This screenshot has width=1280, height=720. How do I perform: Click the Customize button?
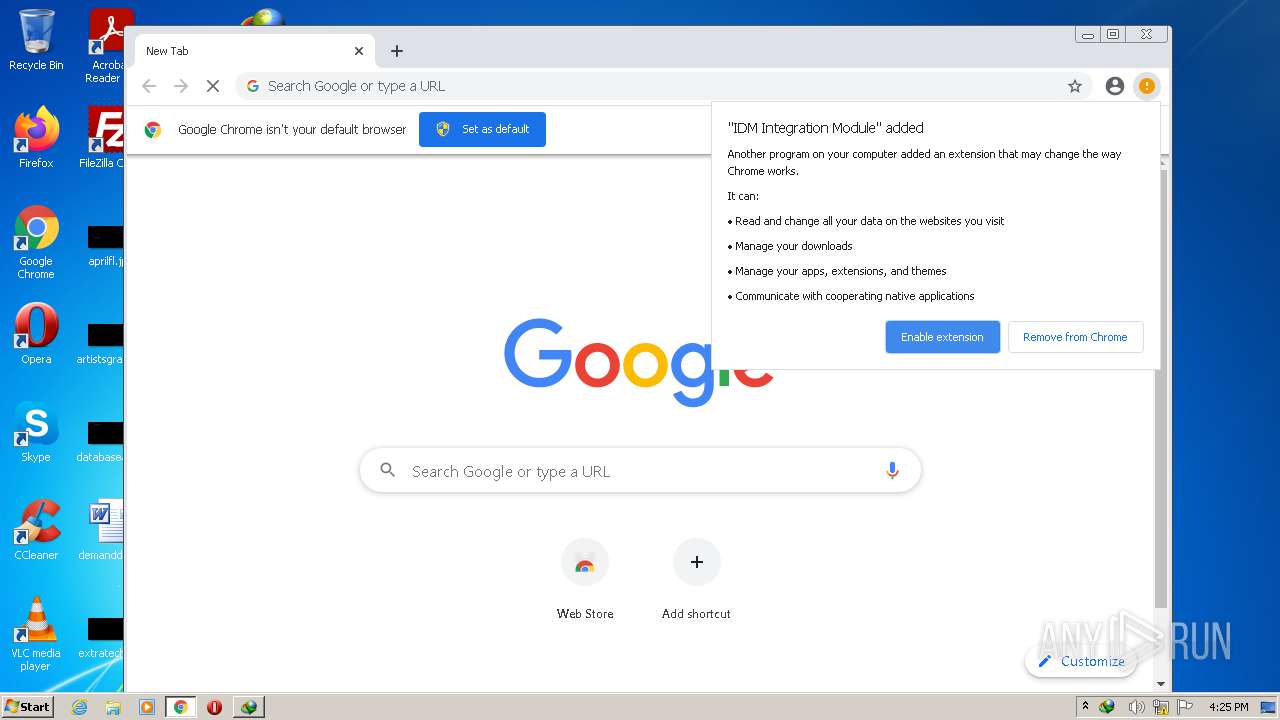click(1081, 661)
